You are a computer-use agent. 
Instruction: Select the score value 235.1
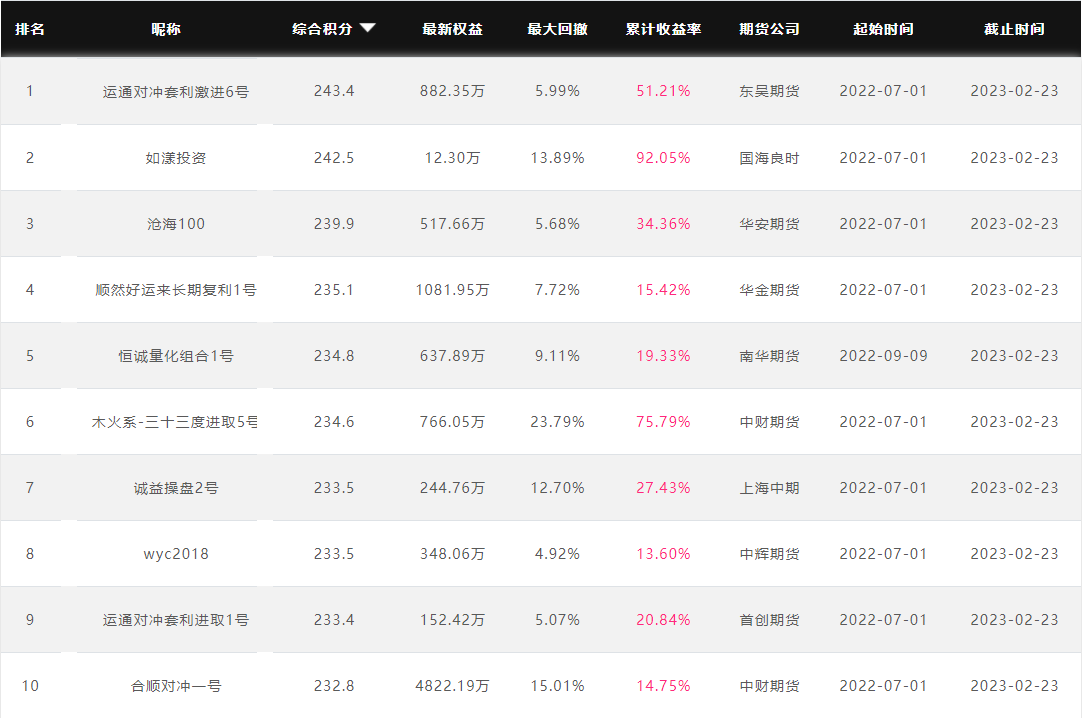(x=334, y=290)
